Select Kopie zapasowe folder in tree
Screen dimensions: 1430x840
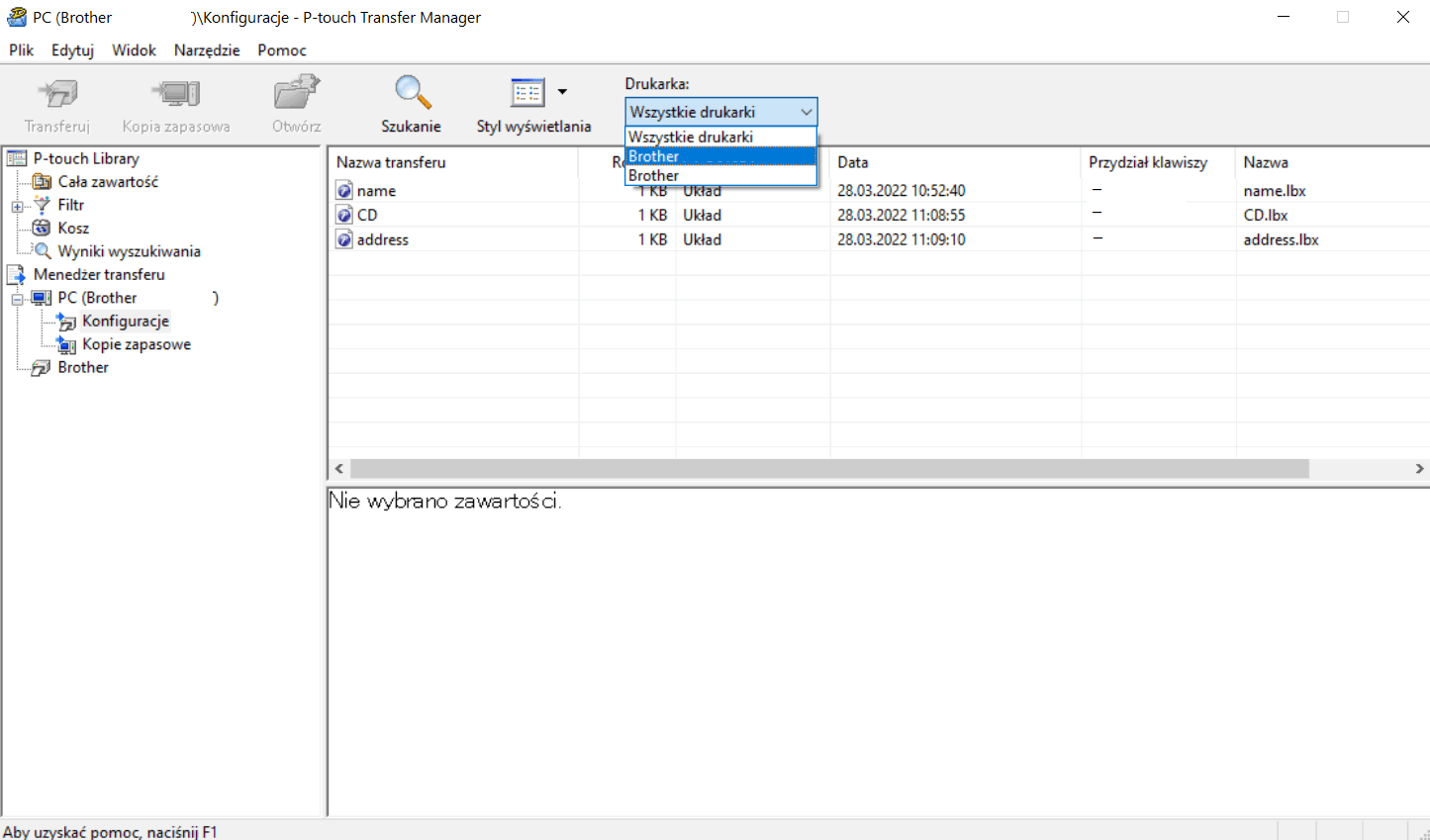point(137,344)
